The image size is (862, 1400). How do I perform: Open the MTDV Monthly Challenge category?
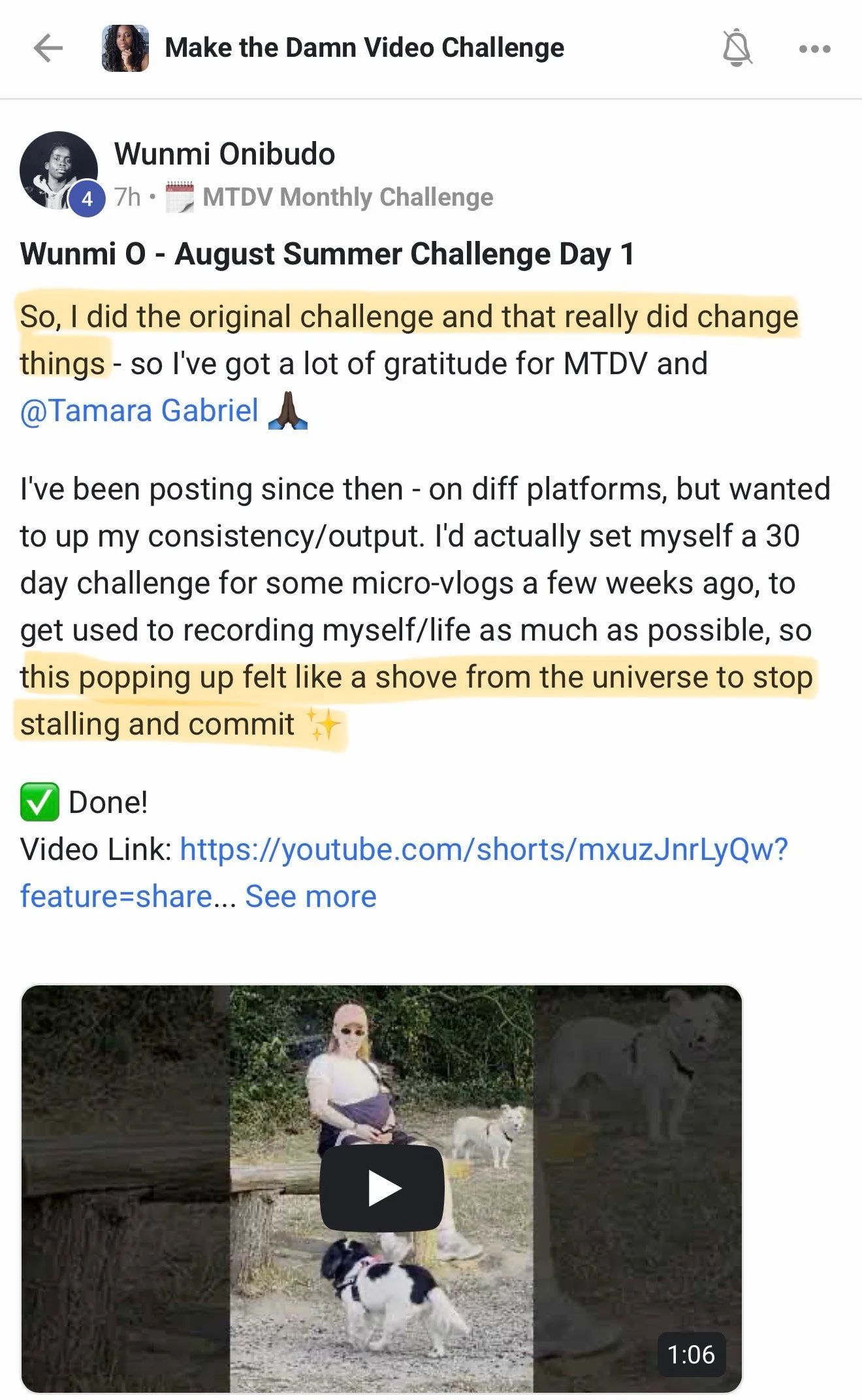[x=348, y=197]
